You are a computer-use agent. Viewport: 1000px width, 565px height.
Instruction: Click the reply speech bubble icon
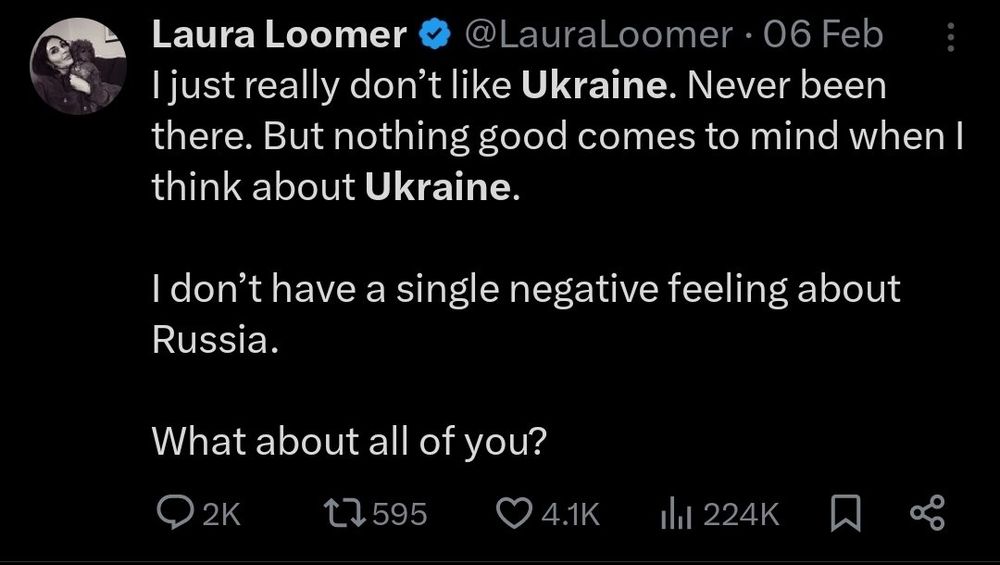176,514
